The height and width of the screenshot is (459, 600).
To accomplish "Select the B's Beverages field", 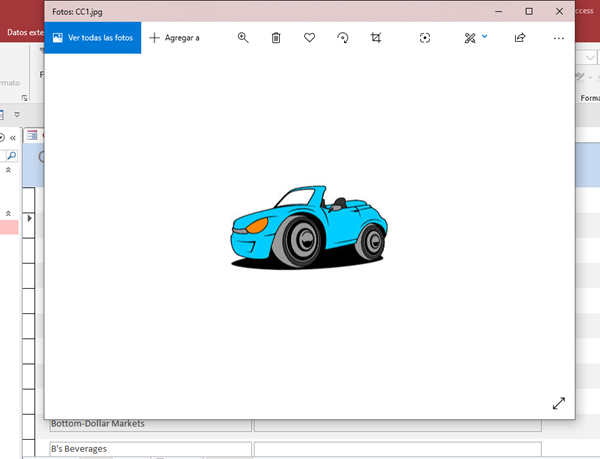I will tap(150, 449).
